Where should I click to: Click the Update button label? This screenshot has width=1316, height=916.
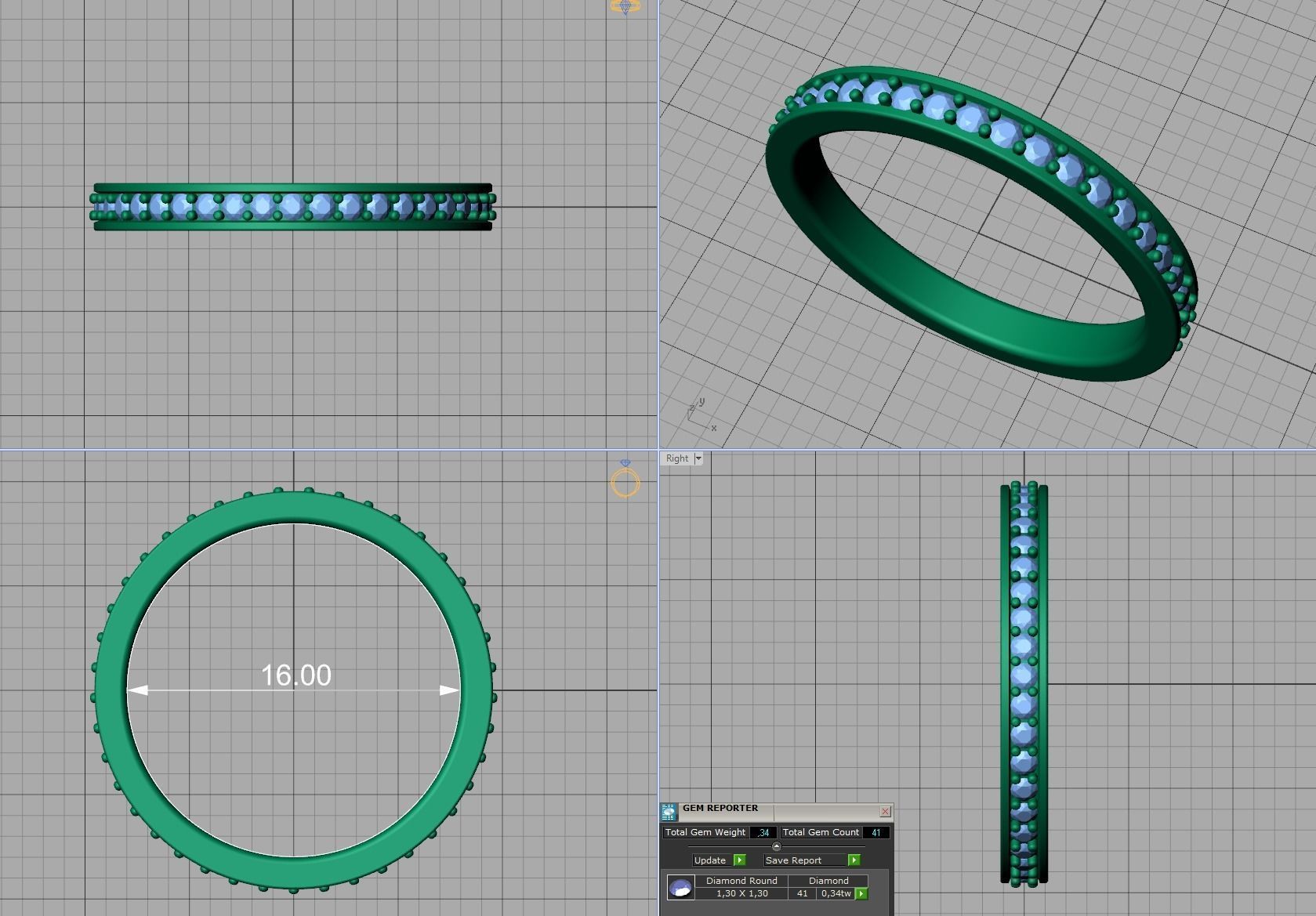coord(710,860)
